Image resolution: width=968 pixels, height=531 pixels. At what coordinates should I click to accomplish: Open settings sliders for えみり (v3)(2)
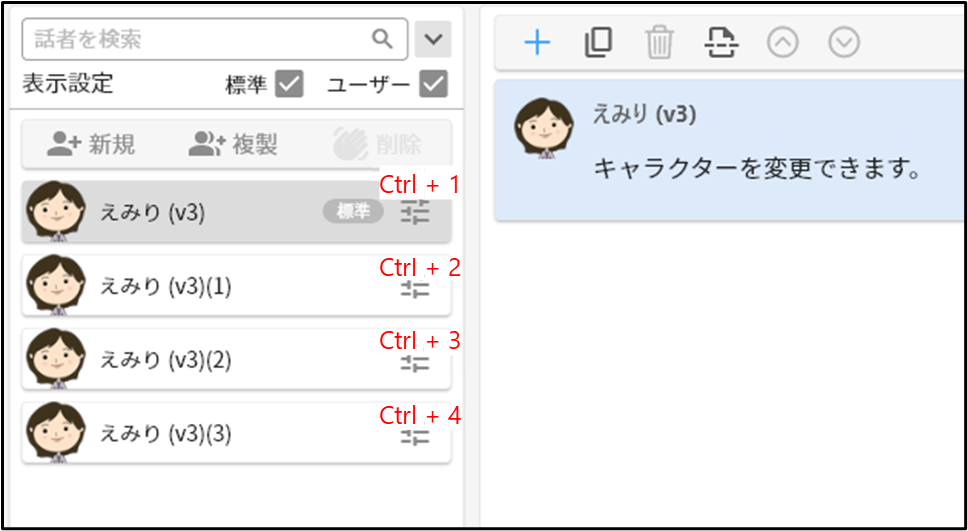(415, 362)
